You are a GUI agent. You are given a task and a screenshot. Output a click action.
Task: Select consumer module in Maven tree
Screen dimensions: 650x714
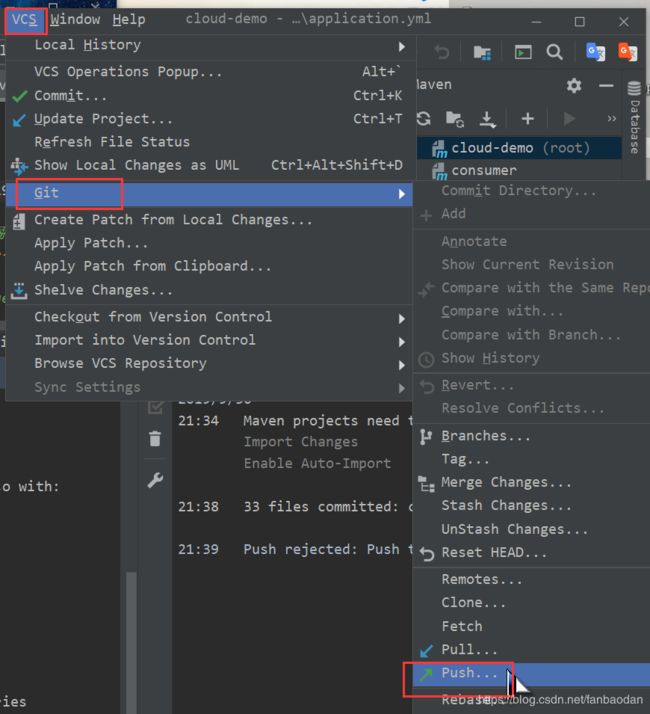[519, 170]
